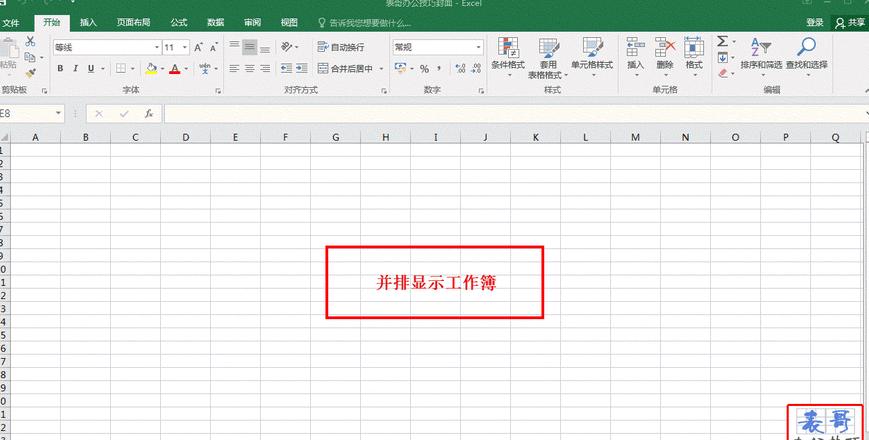Align text to the right
The image size is (869, 440).
pyautogui.click(x=265, y=69)
